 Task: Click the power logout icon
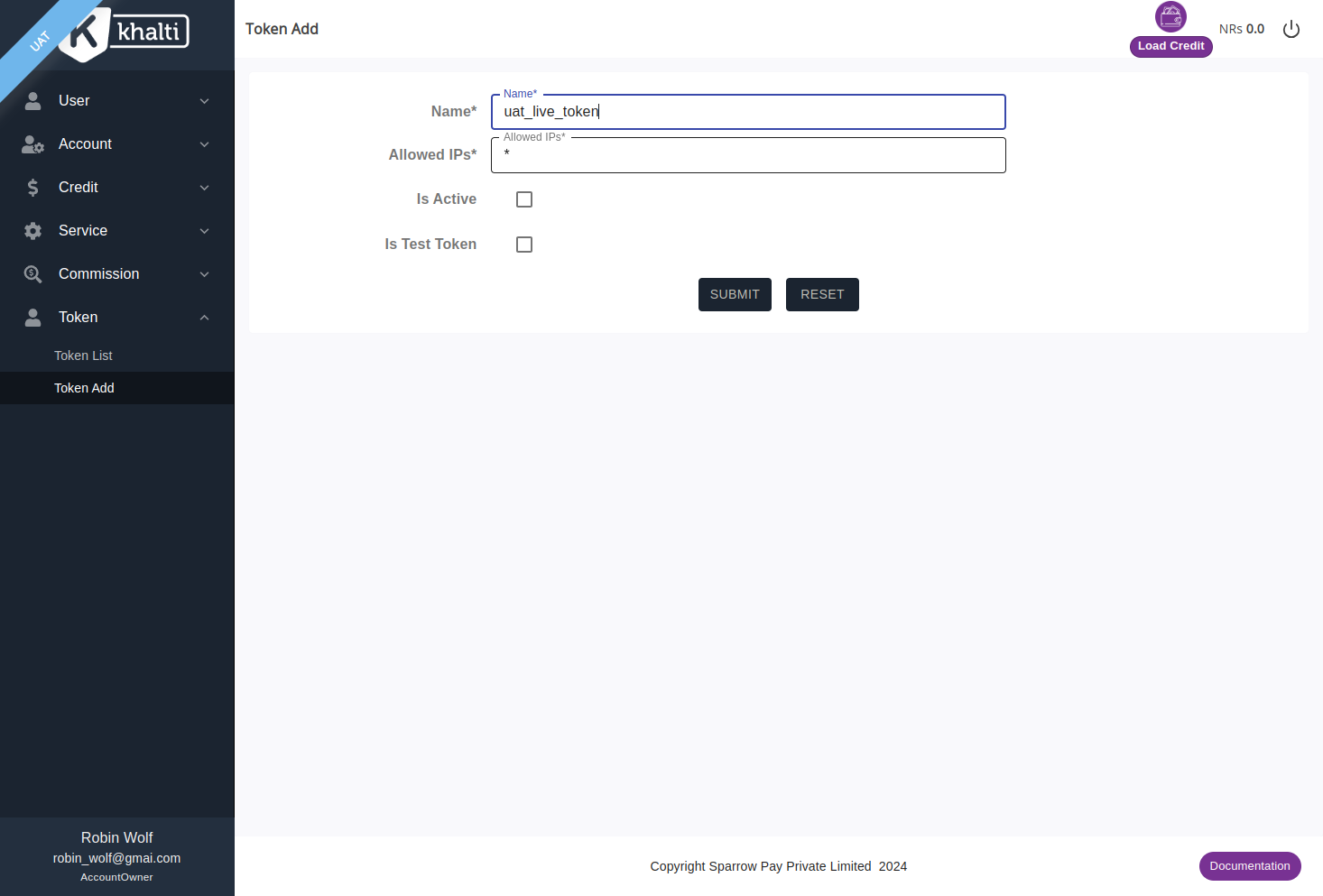coord(1291,30)
